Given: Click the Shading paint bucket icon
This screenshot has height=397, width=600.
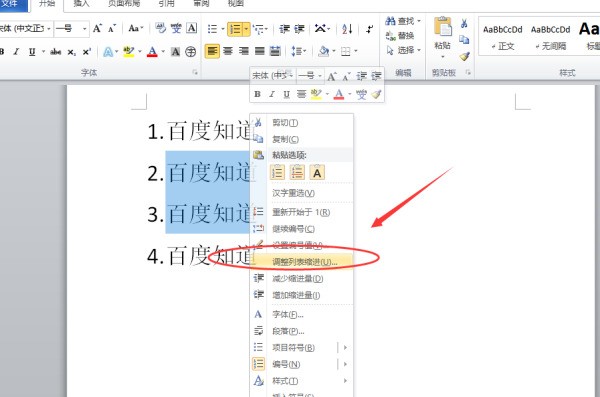Looking at the screenshot, I should click(324, 51).
